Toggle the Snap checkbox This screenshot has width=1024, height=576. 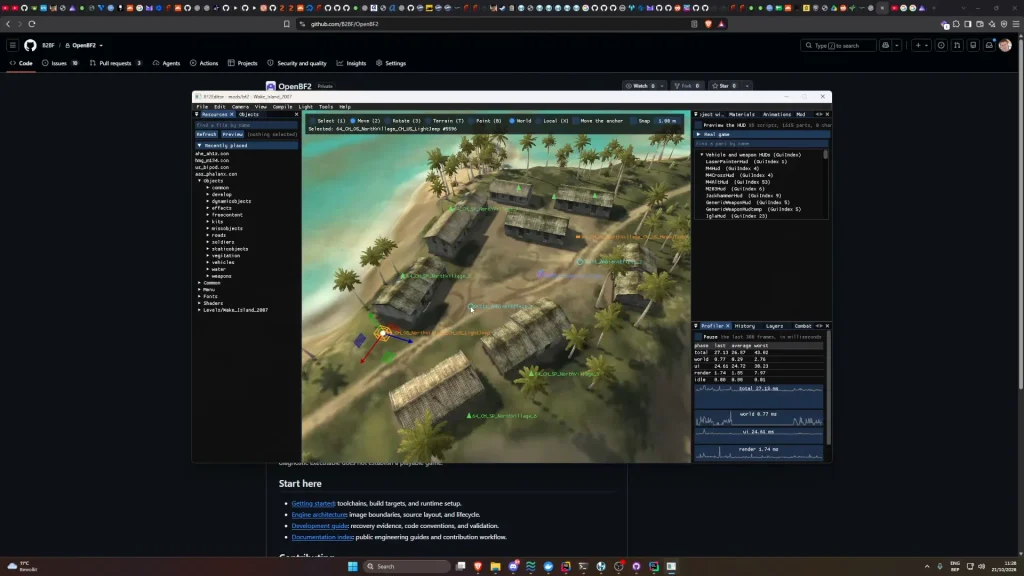point(634,121)
